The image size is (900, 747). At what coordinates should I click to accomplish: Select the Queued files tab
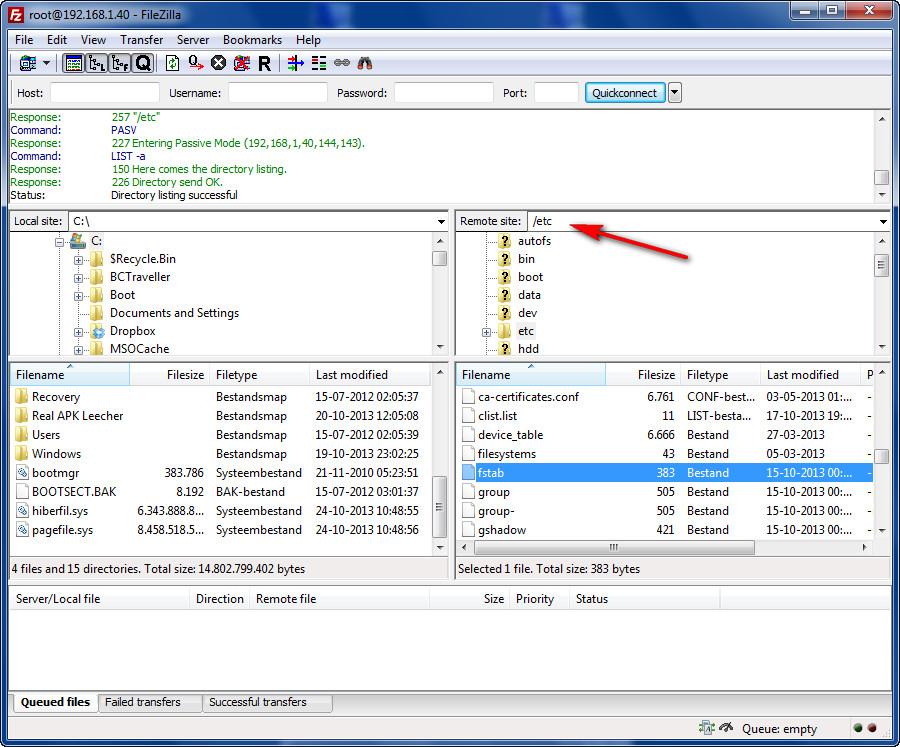tap(55, 702)
